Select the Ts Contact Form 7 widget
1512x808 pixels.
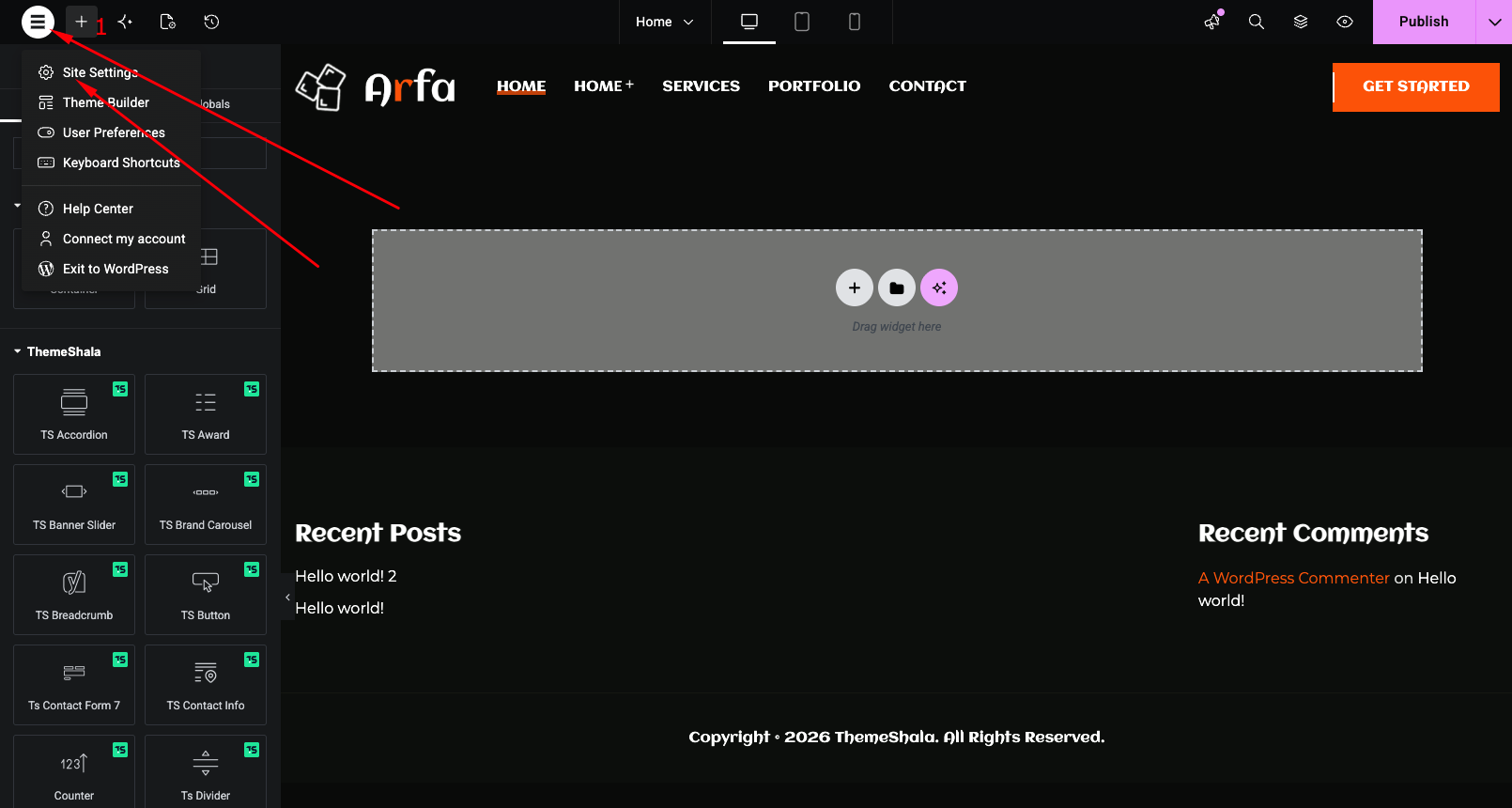coord(74,685)
